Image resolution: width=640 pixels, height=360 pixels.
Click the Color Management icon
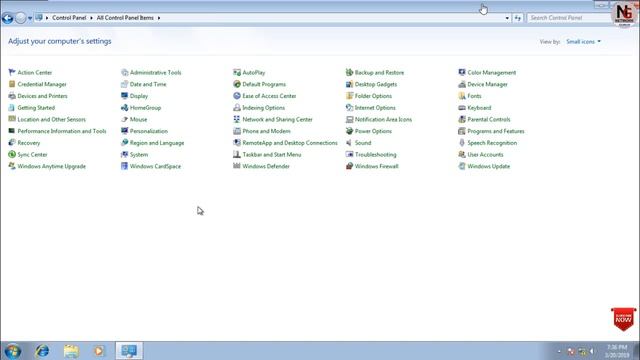click(462, 72)
